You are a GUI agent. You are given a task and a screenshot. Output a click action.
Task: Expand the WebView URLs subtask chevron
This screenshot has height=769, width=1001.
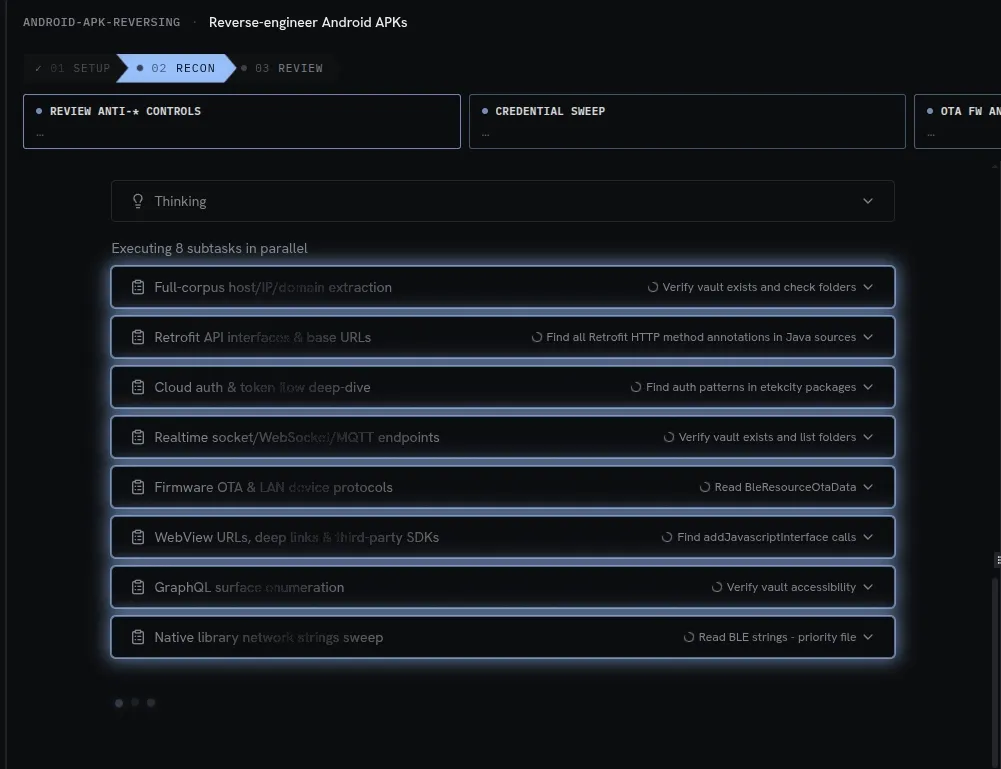point(868,537)
